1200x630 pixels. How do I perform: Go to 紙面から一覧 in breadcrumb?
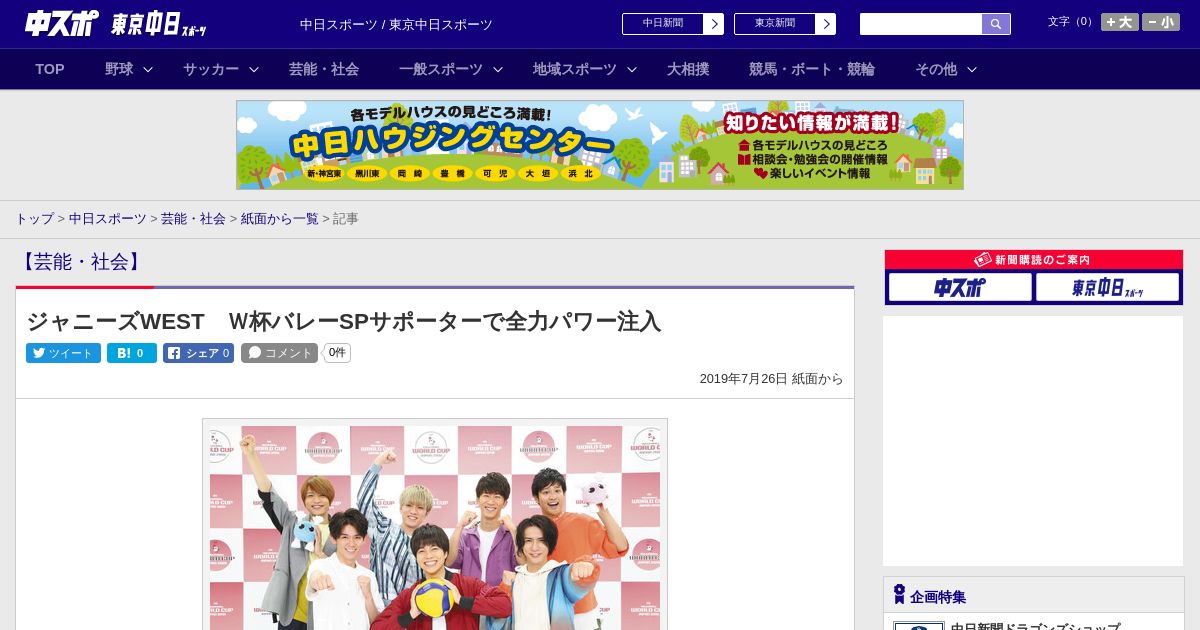pos(280,218)
